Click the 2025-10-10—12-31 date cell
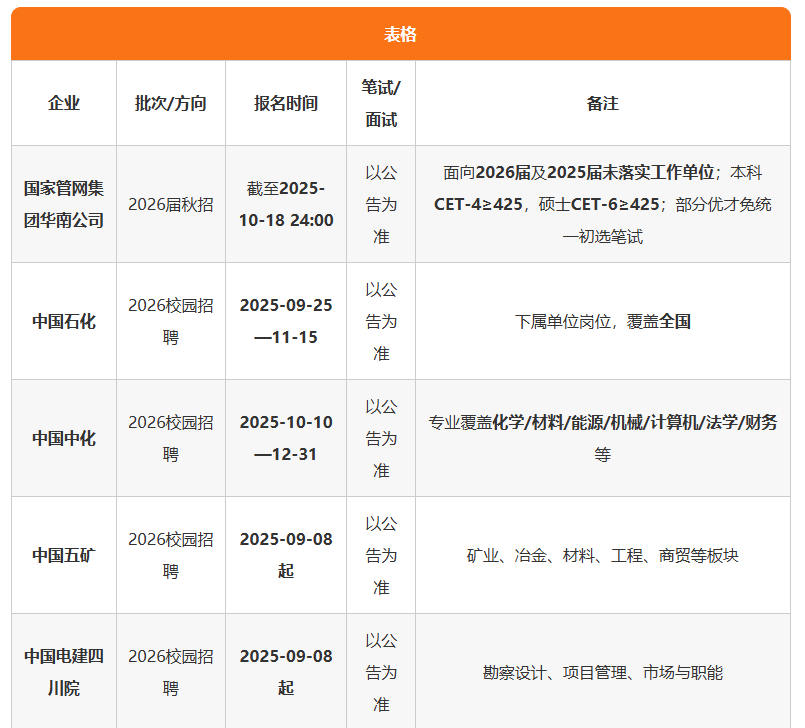 click(x=286, y=438)
